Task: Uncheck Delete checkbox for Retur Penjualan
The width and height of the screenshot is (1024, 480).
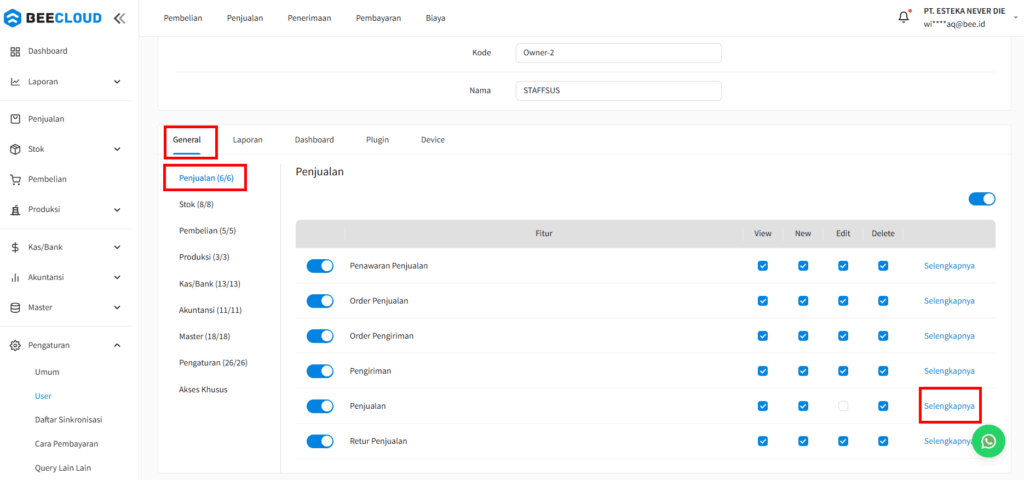Action: pos(883,441)
